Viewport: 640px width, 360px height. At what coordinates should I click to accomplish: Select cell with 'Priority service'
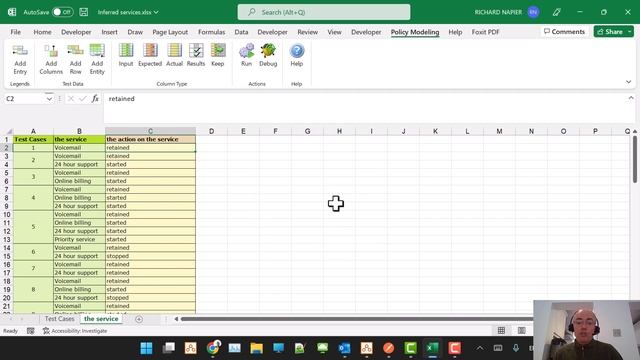point(79,240)
